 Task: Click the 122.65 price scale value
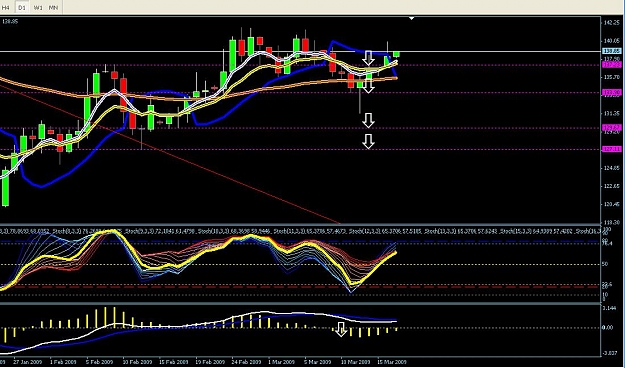(612, 186)
